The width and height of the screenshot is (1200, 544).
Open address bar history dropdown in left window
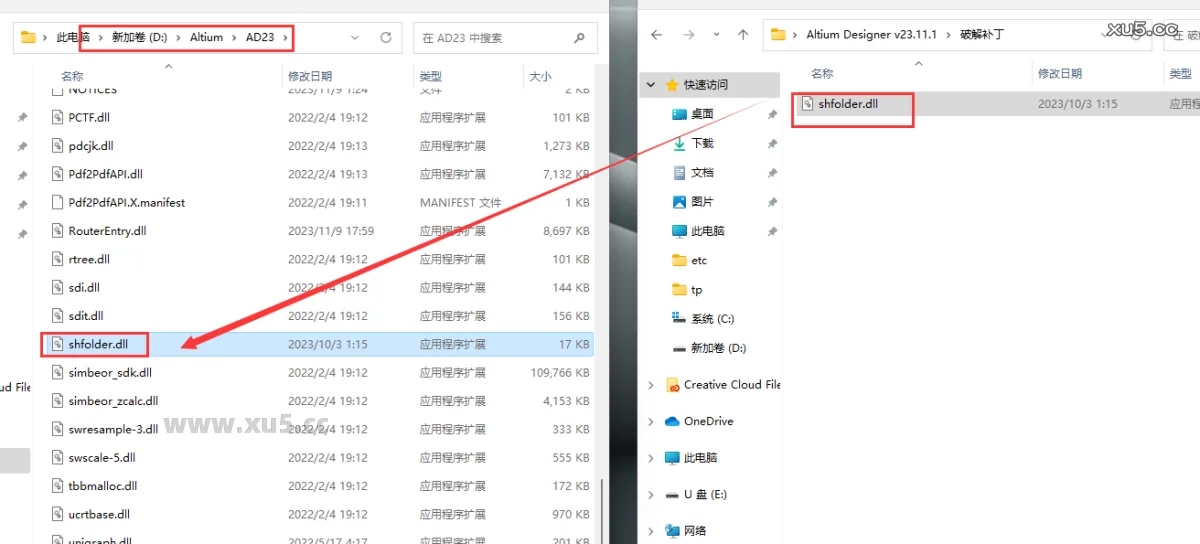[x=356, y=38]
